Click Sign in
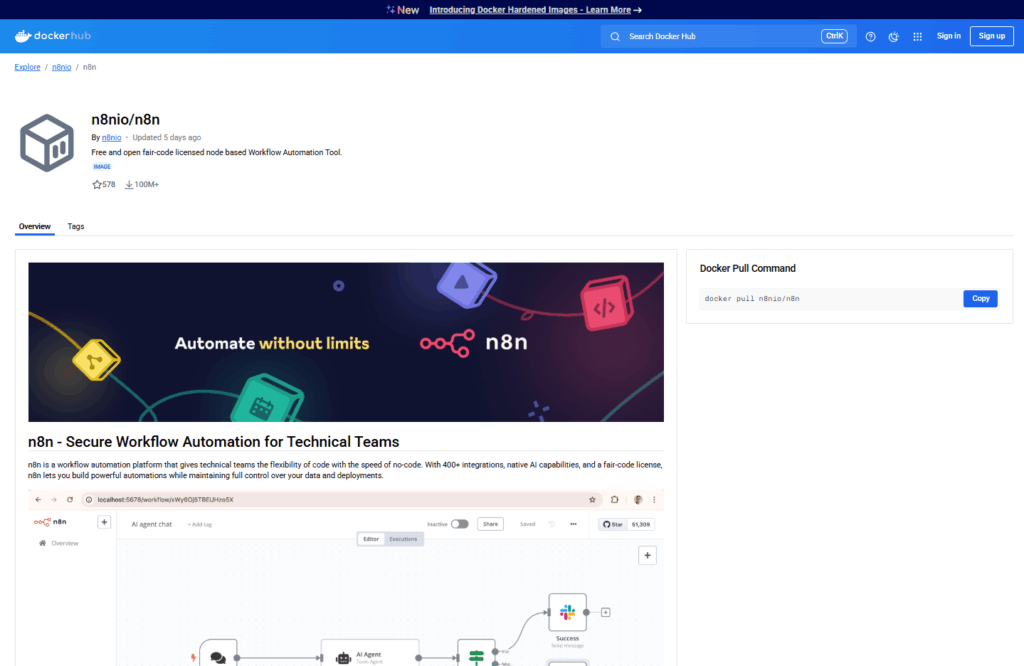Screen dimensions: 1024x666 948,36
